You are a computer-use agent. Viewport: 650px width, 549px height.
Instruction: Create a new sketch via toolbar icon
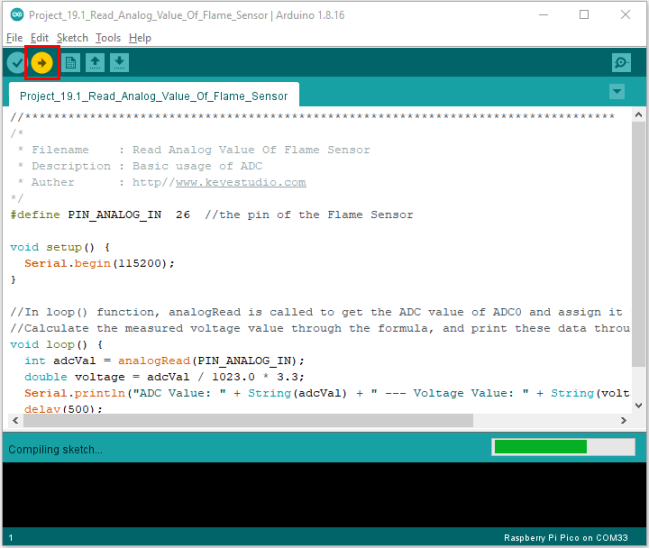pyautogui.click(x=71, y=63)
